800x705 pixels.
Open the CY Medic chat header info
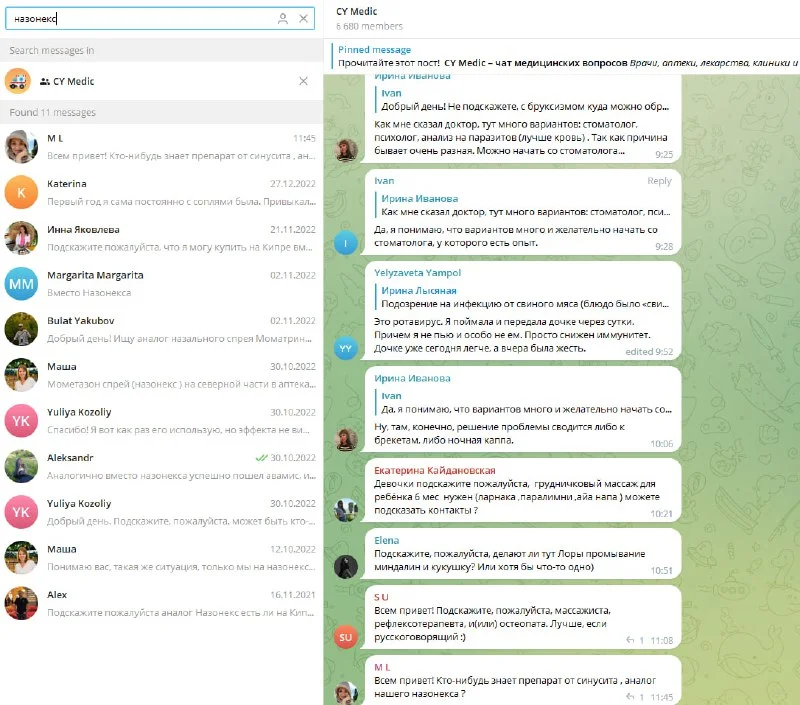(560, 18)
